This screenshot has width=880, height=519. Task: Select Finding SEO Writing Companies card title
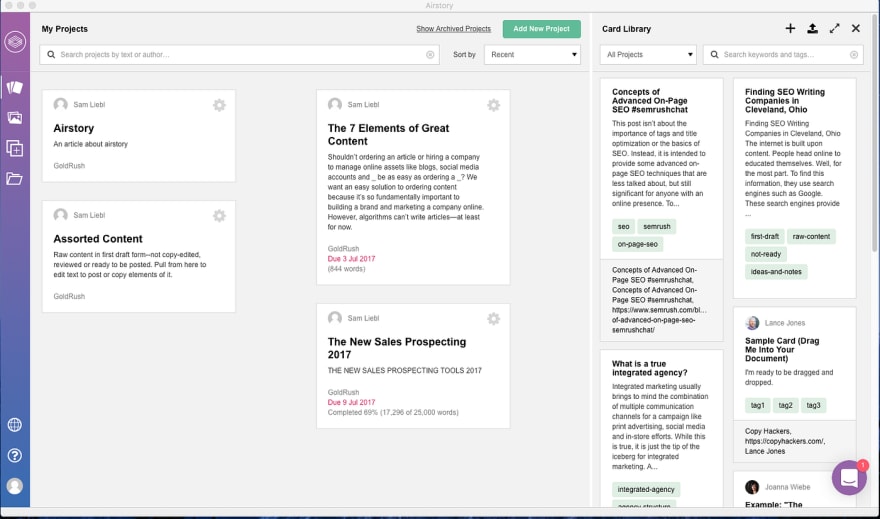pos(785,100)
